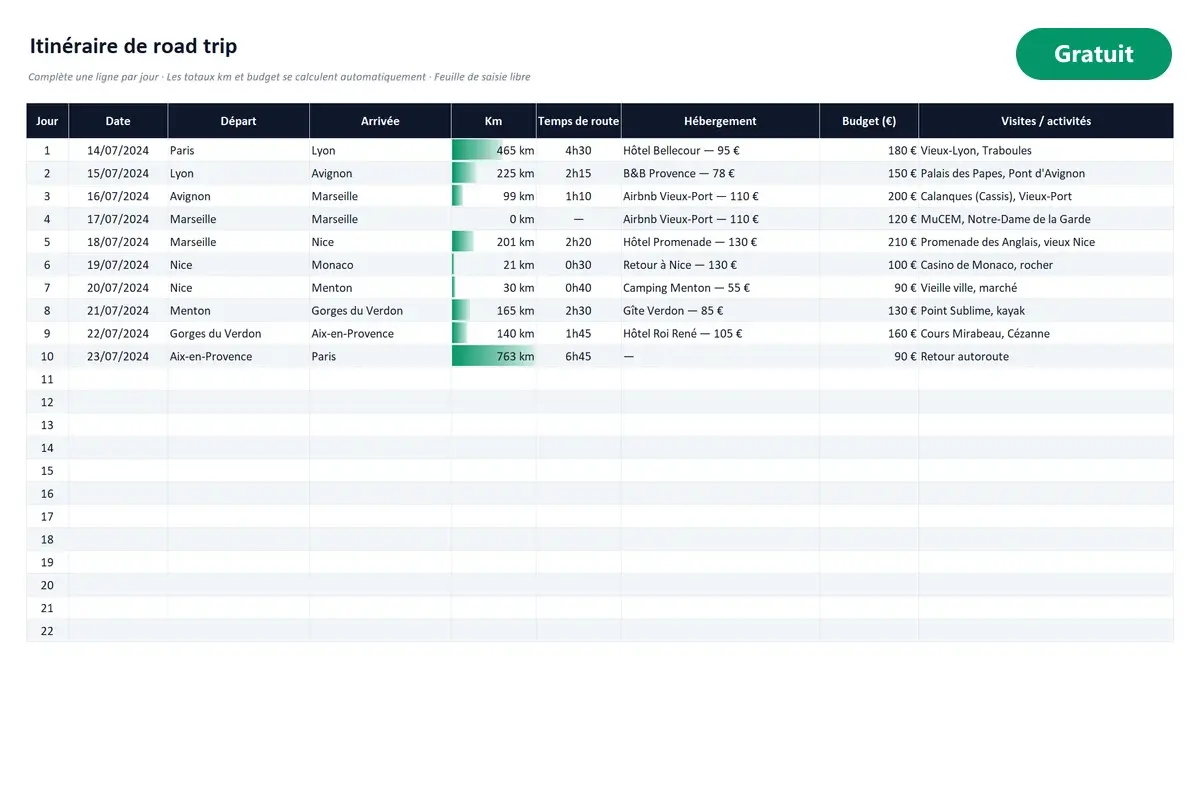Select the Départ column header
This screenshot has height=800, width=1200.
[238, 121]
